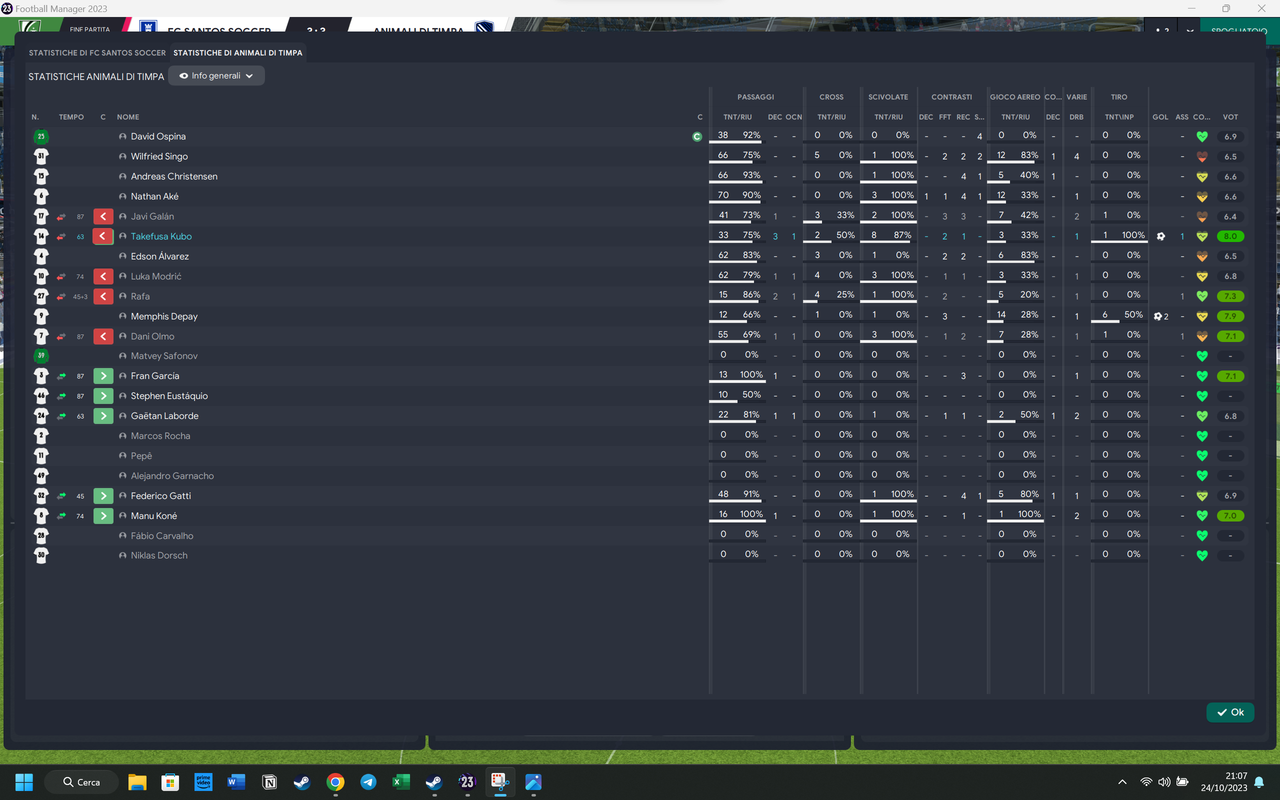This screenshot has height=800, width=1280.
Task: Click the 7.9 rating of Memphis Depay
Action: click(x=1230, y=316)
